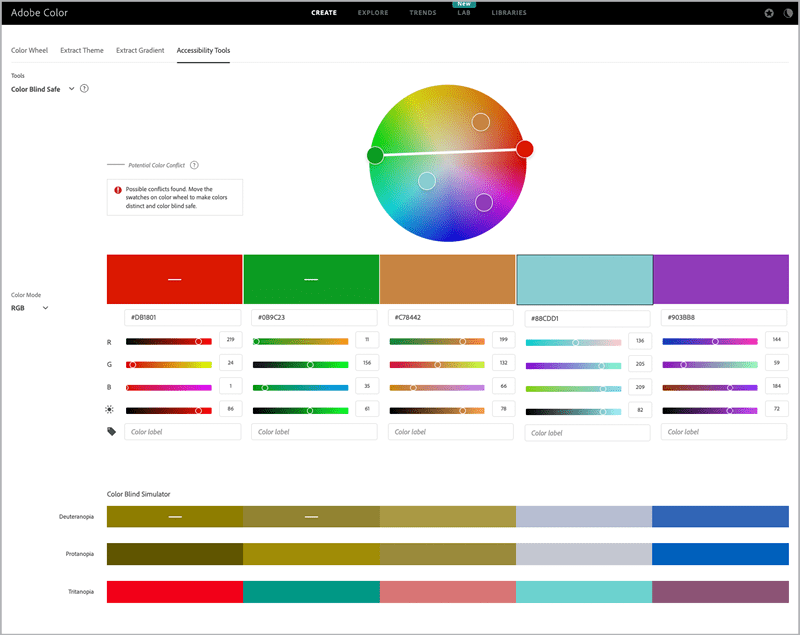Image resolution: width=800 pixels, height=635 pixels.
Task: Click the Color label field under light blue color
Action: point(587,433)
